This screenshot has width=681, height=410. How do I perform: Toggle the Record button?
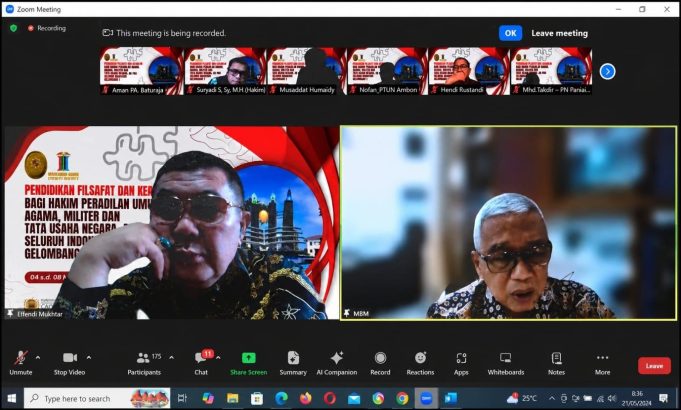coord(380,363)
